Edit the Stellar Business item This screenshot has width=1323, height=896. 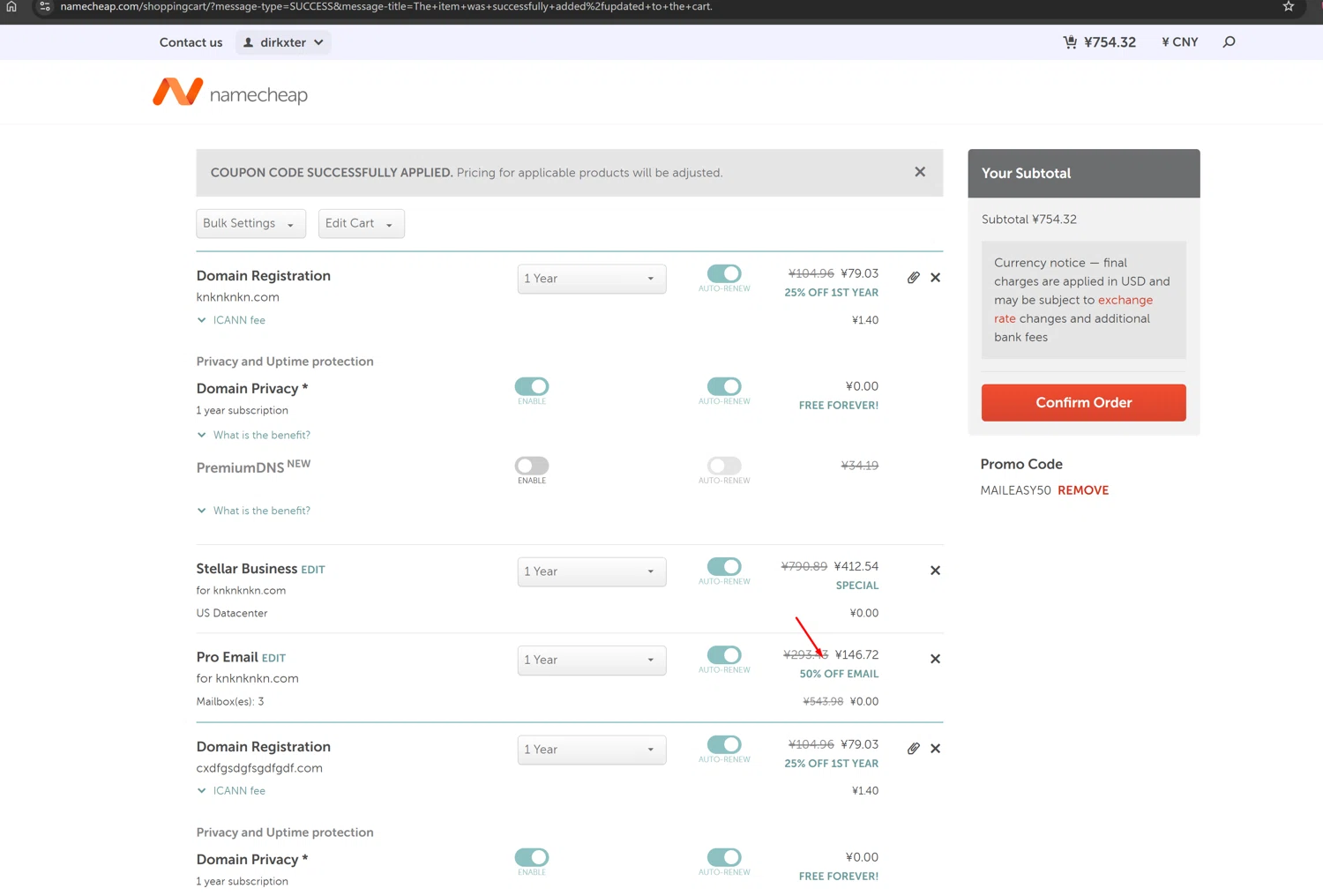pyautogui.click(x=313, y=570)
